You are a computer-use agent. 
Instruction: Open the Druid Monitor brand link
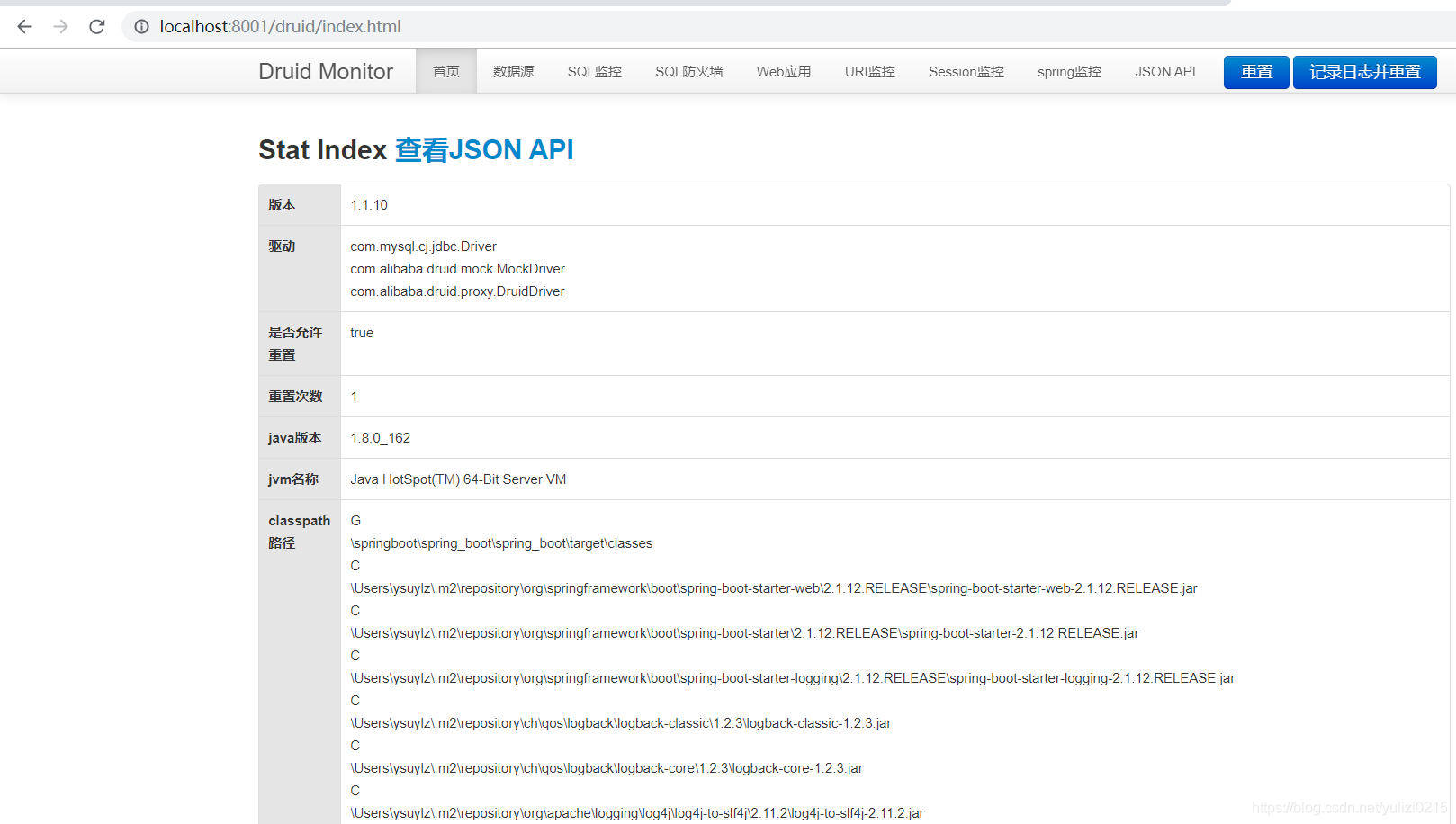pos(325,72)
